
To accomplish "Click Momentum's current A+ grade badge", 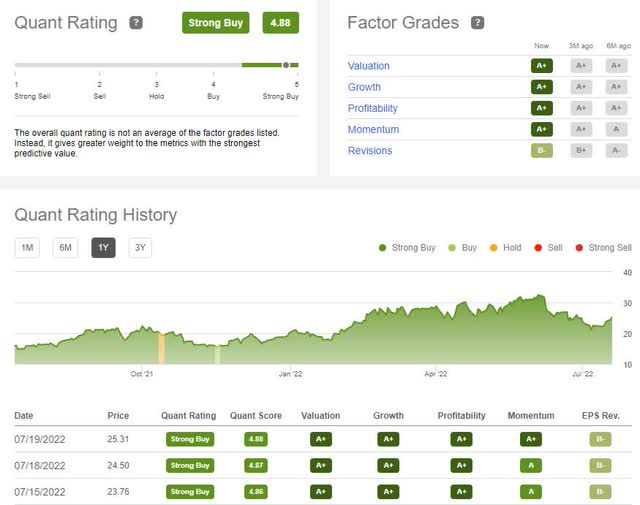I will point(542,129).
